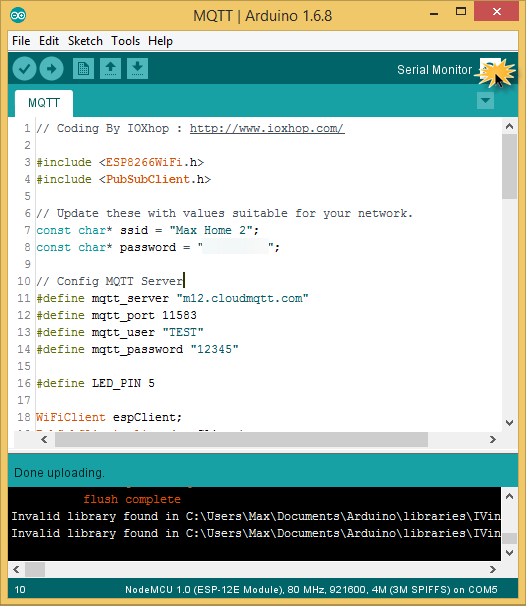
Task: Open a sketch with Open icon
Action: [111, 69]
